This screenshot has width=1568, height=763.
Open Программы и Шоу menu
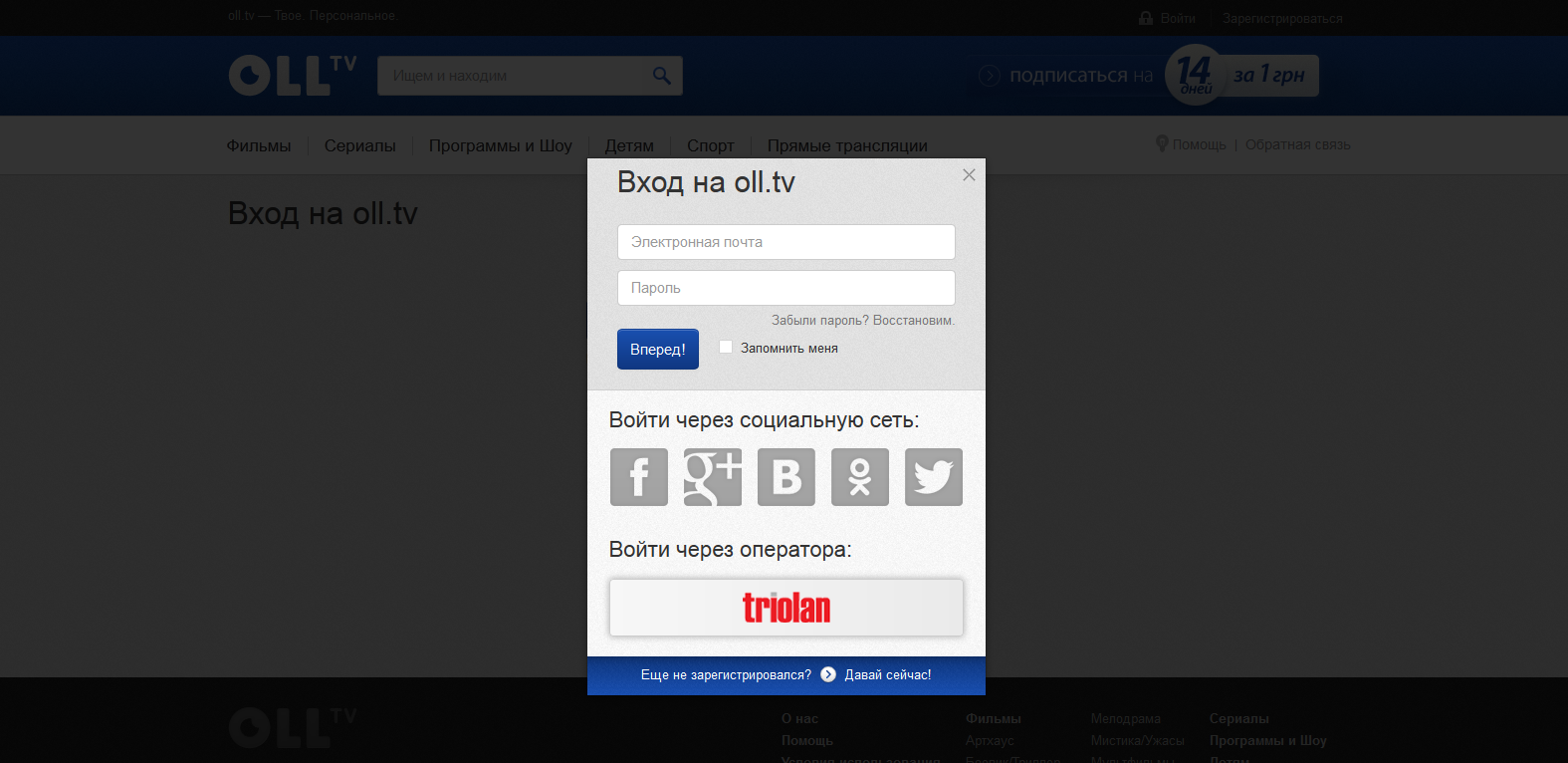click(x=501, y=145)
